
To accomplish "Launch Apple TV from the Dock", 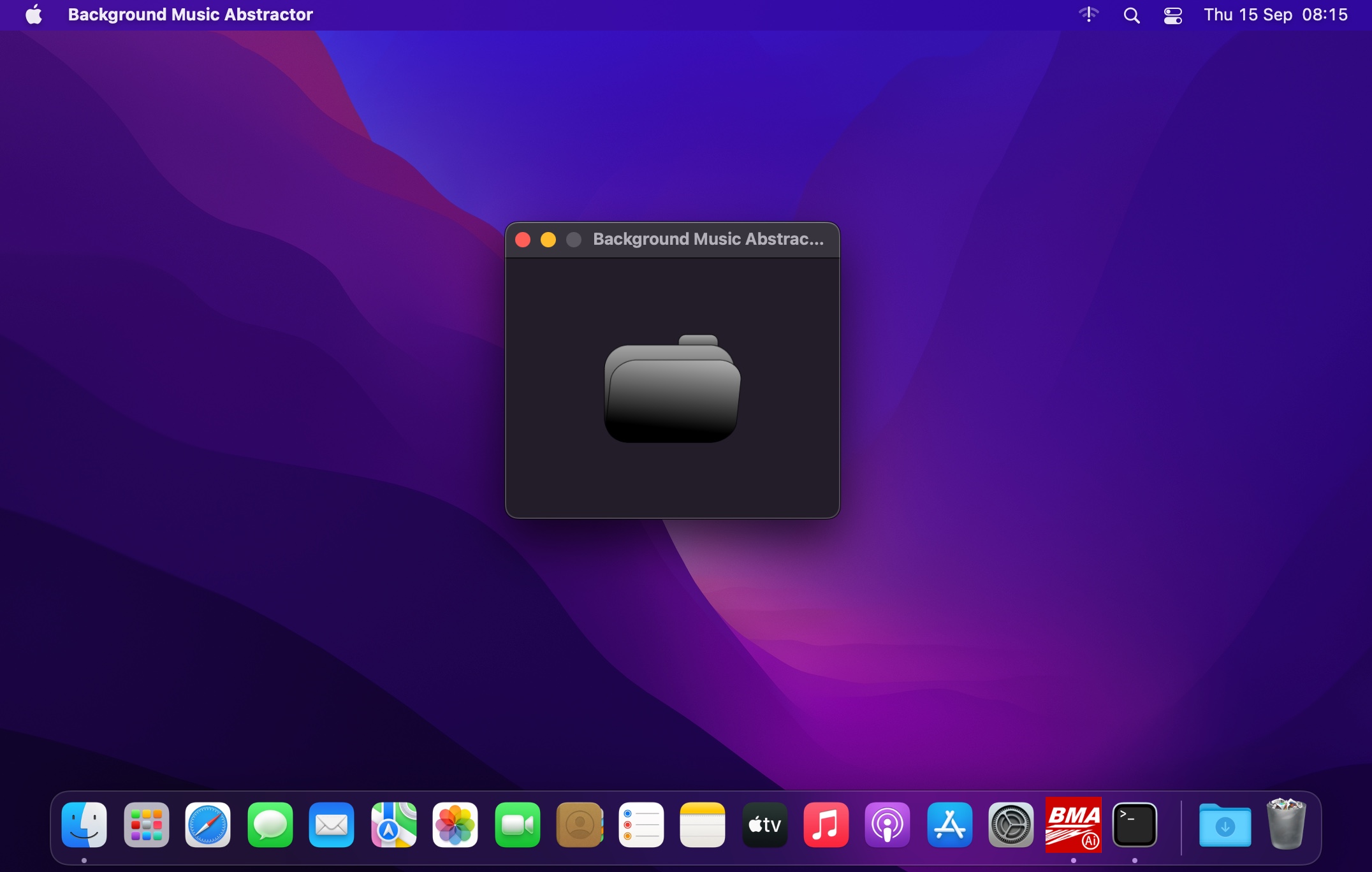I will tap(765, 825).
